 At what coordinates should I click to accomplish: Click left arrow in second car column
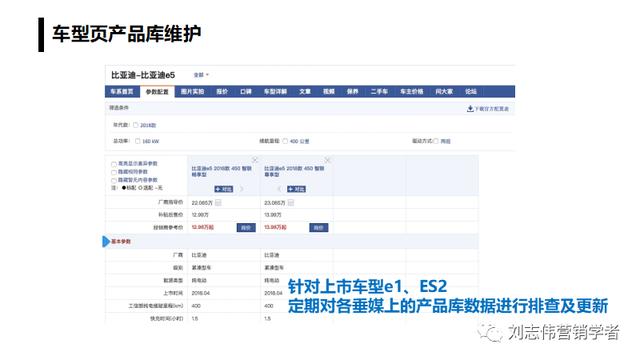(x=280, y=189)
